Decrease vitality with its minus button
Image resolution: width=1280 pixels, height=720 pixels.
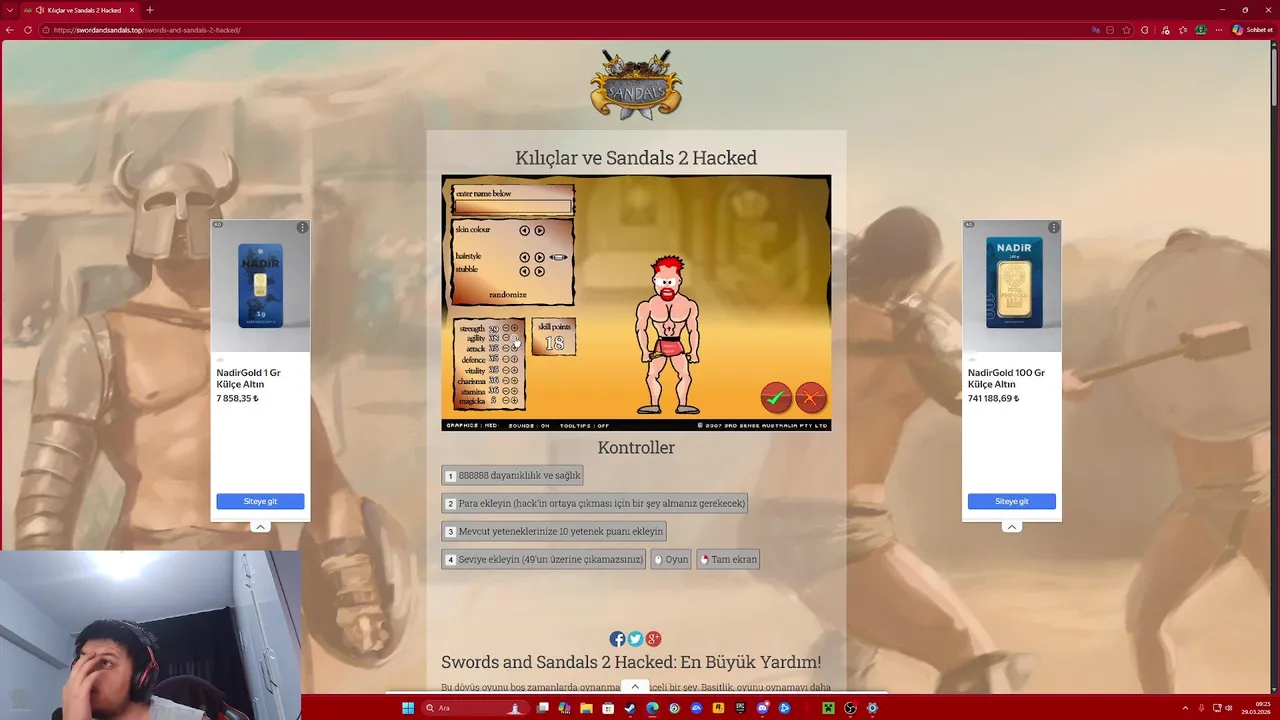click(506, 370)
